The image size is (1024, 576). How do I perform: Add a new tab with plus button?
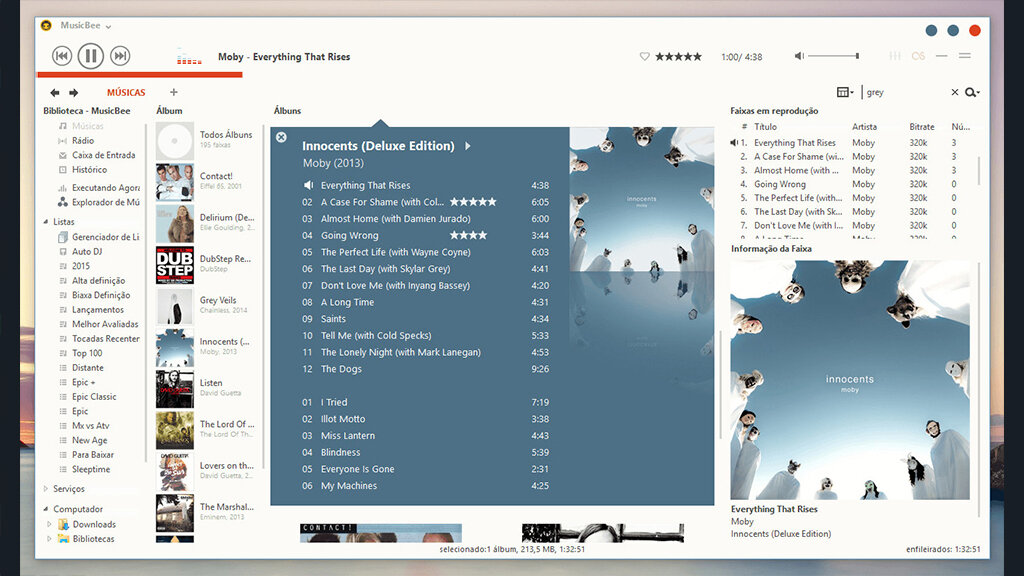click(x=174, y=92)
